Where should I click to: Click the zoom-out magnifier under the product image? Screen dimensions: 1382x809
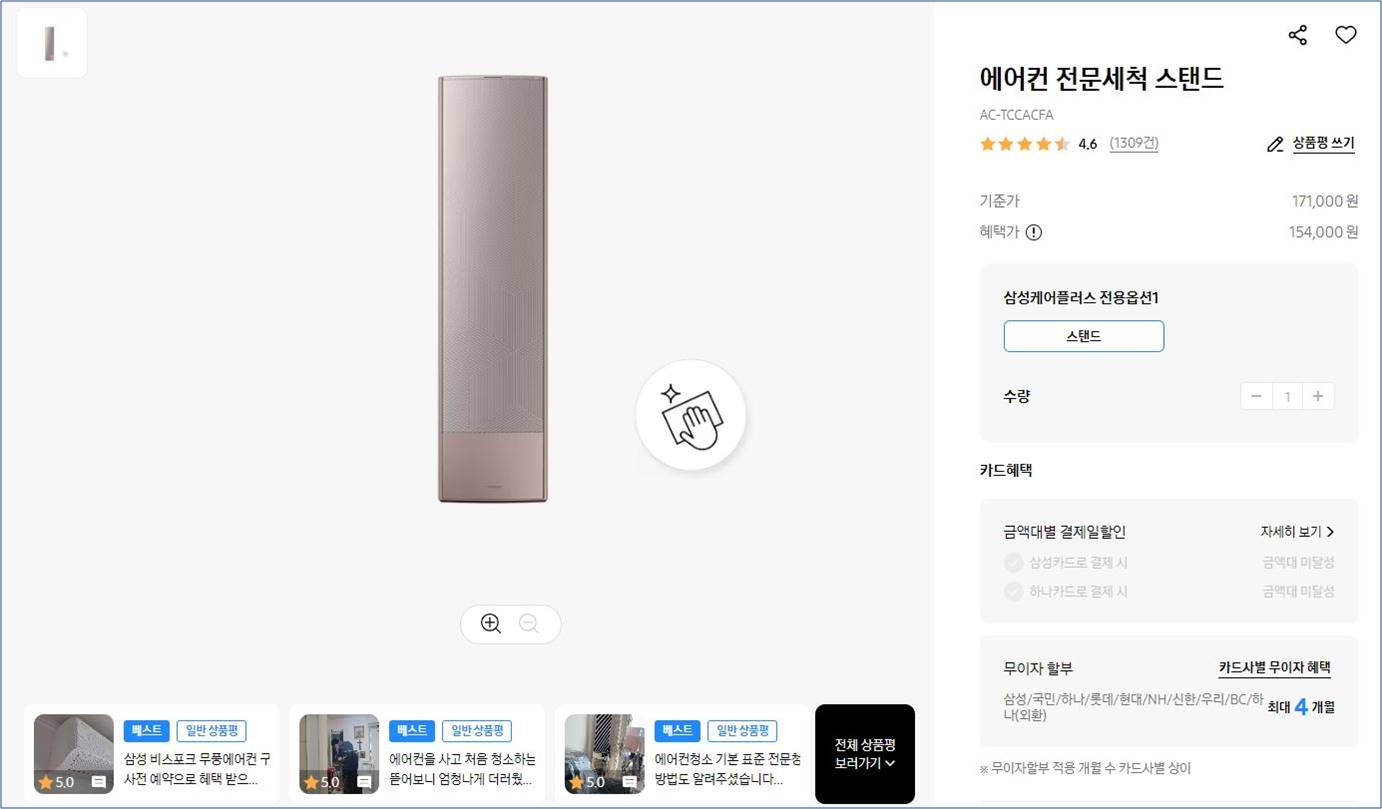pyautogui.click(x=530, y=623)
